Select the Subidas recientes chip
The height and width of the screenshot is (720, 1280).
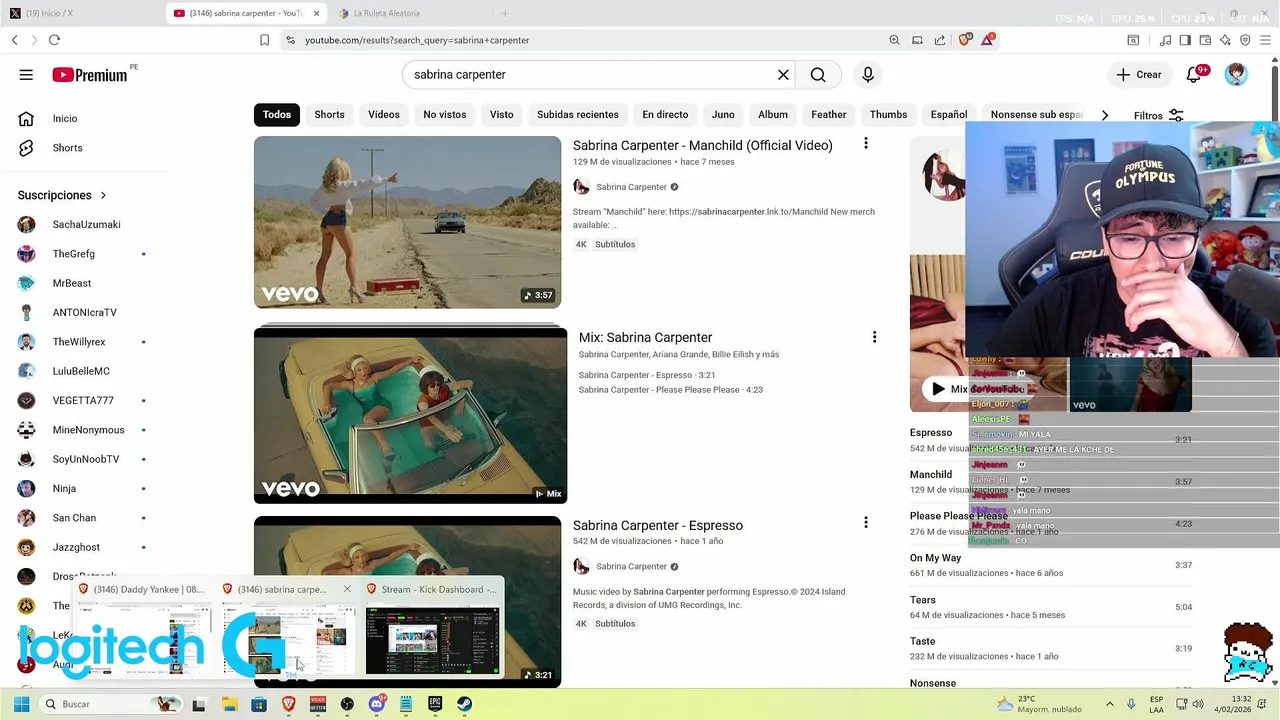578,115
